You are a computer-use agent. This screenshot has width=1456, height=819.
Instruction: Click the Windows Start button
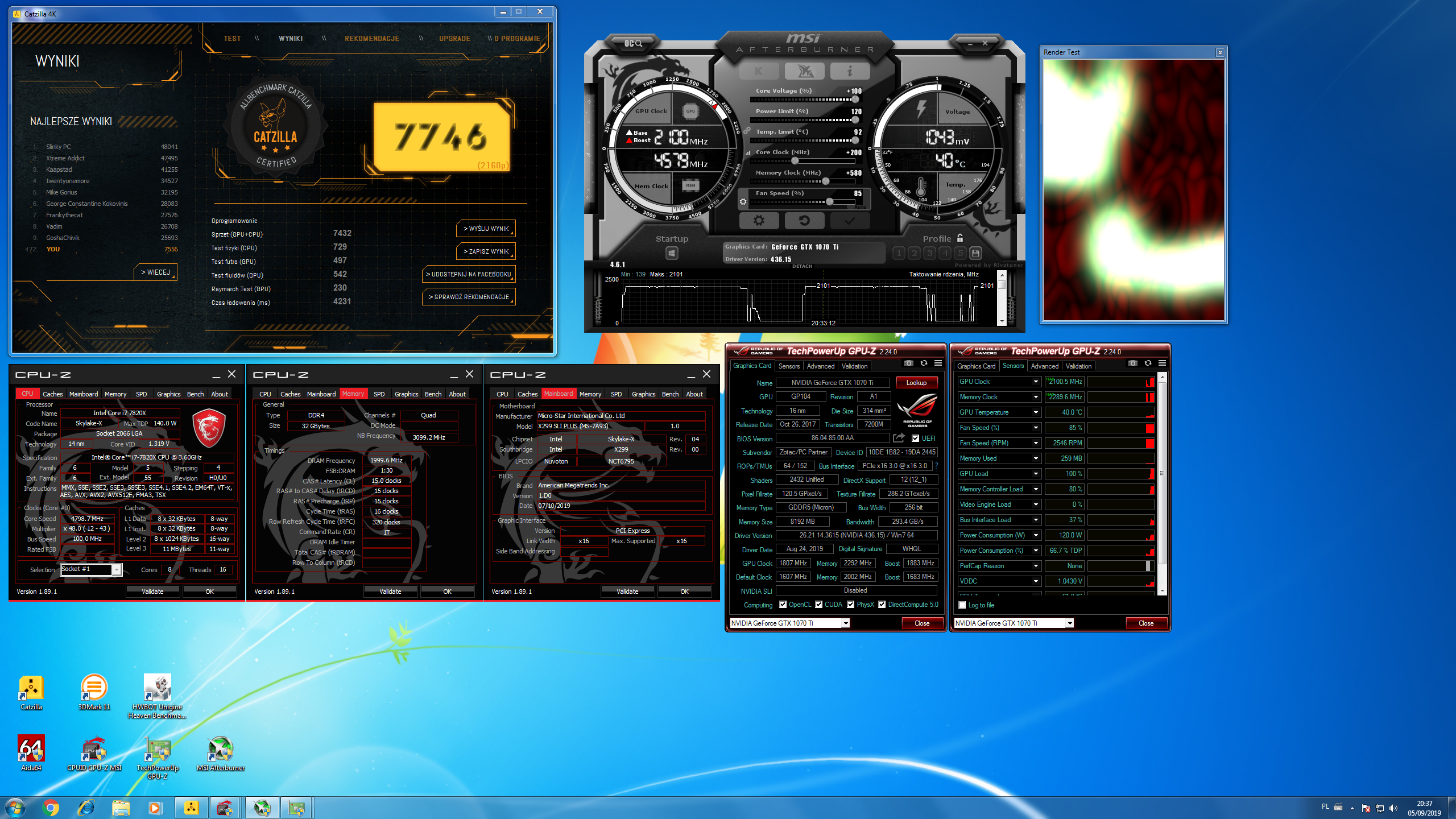pos(15,808)
